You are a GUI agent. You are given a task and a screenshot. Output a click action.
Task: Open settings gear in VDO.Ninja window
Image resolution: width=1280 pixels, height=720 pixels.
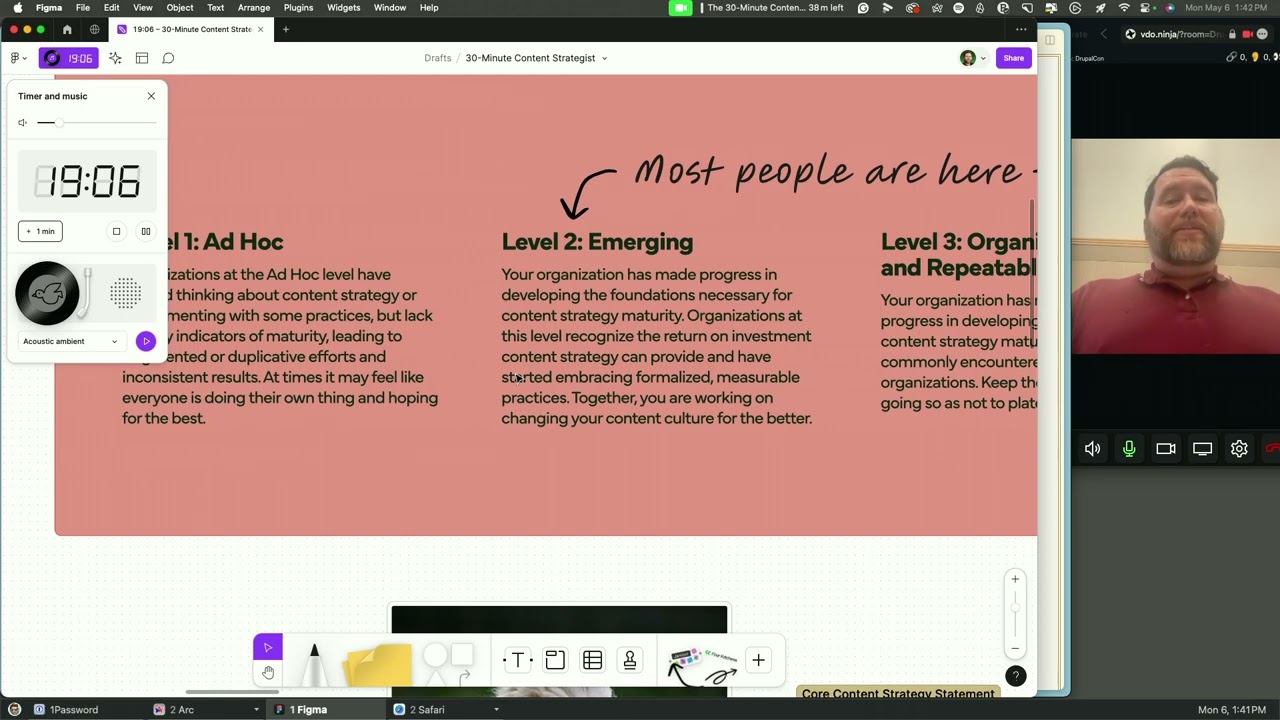pos(1239,449)
